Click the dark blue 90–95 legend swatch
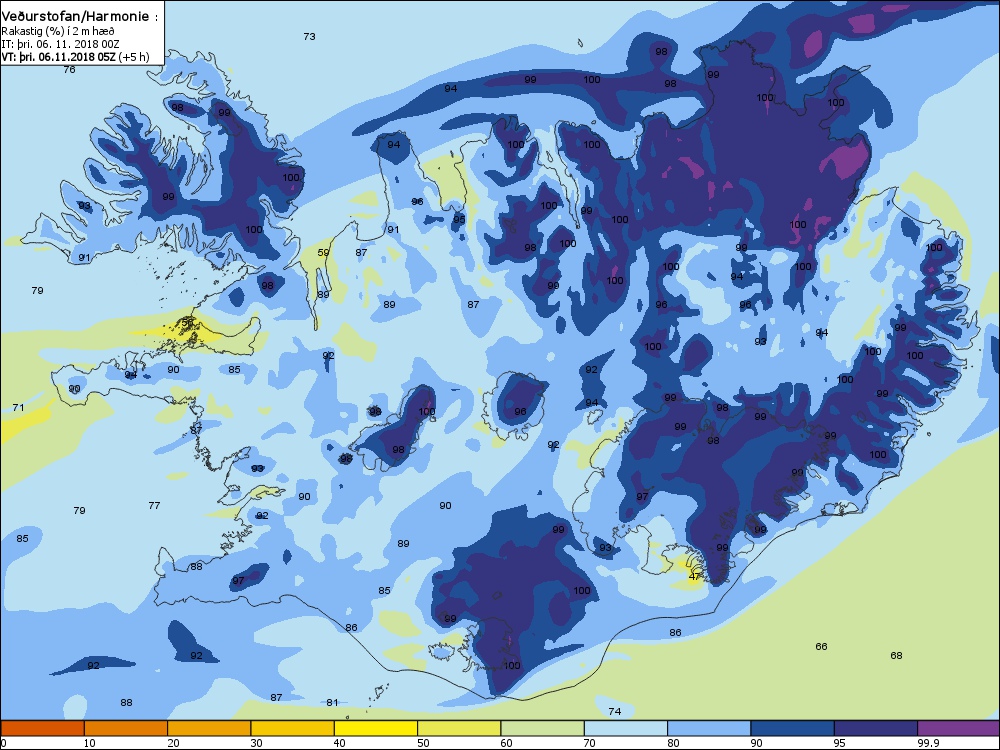Viewport: 1000px width, 750px height. (793, 728)
